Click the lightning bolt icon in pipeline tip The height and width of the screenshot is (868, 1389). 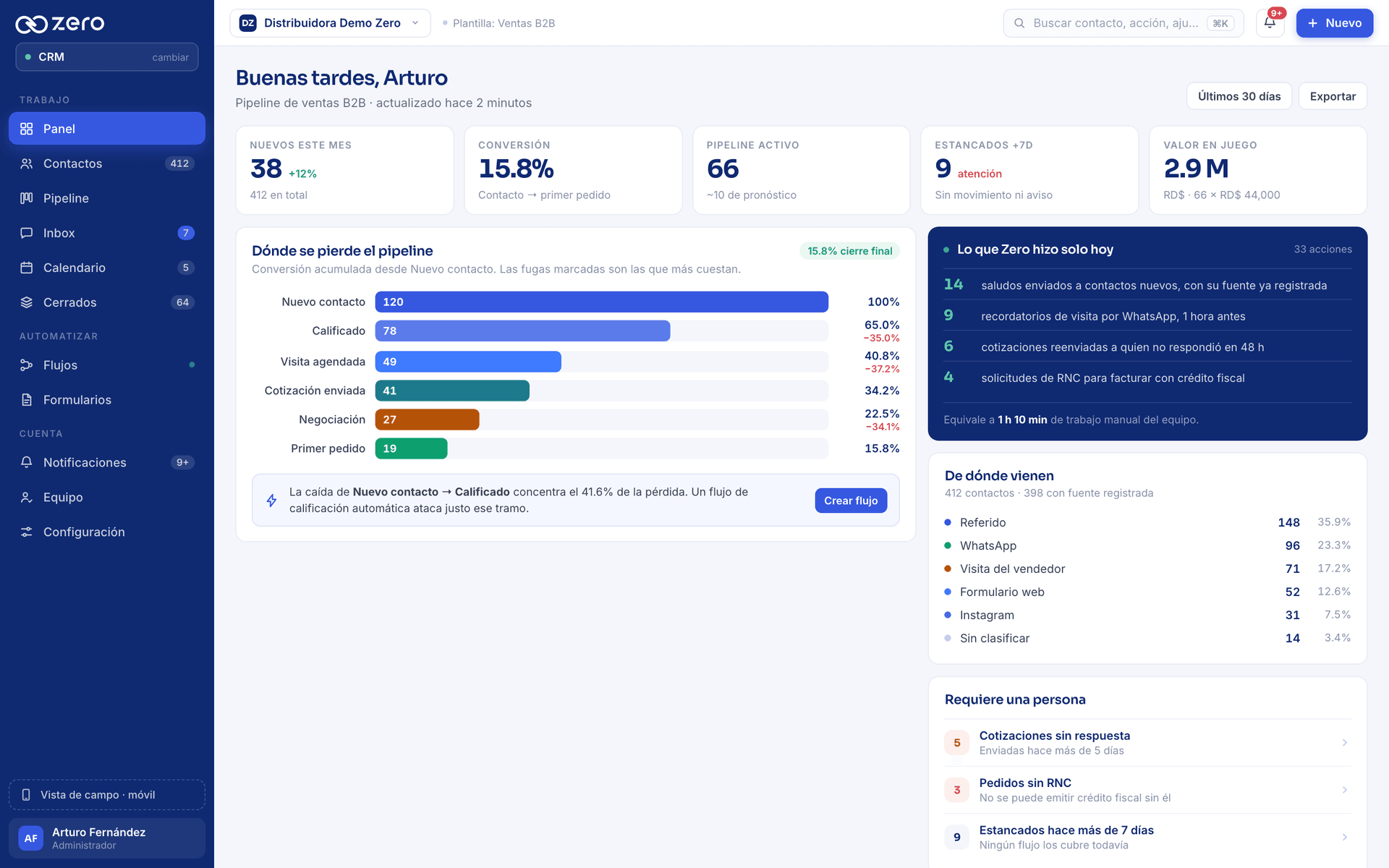pos(271,500)
